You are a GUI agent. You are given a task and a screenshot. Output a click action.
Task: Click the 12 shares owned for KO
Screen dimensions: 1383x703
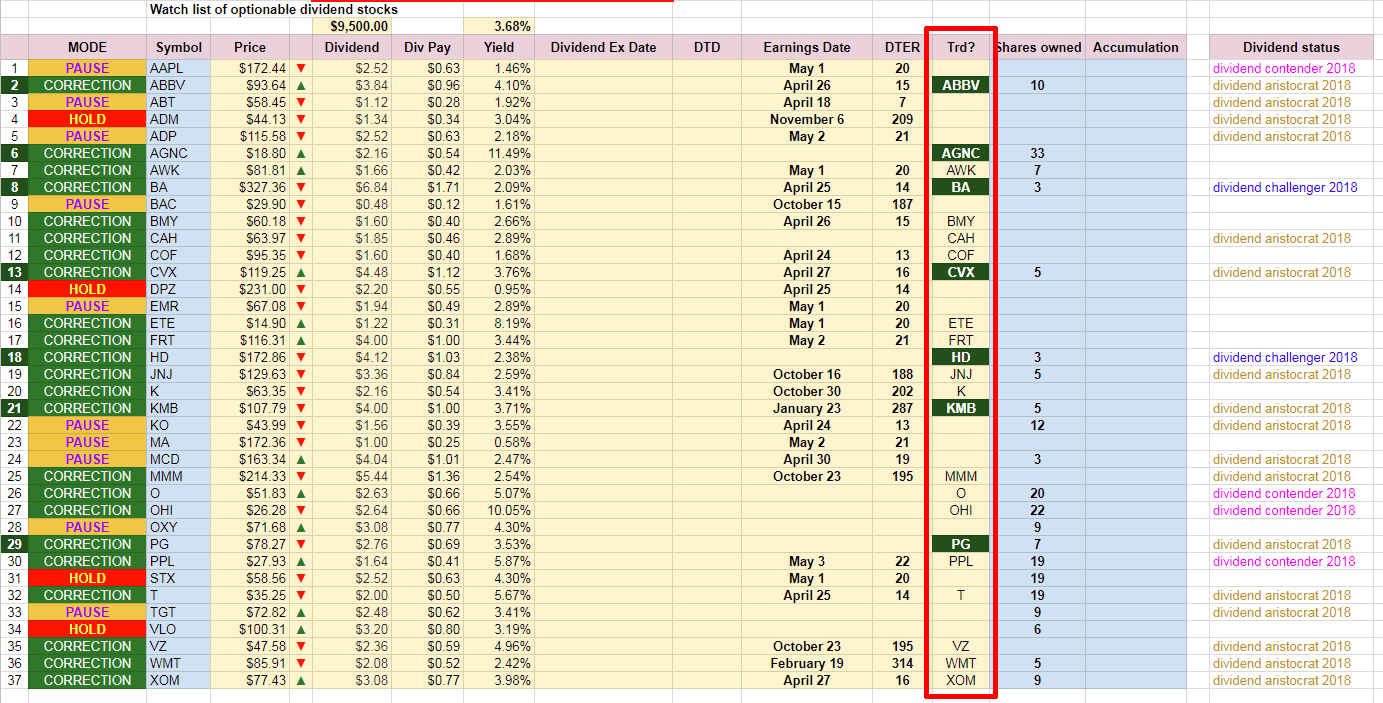coord(1037,425)
